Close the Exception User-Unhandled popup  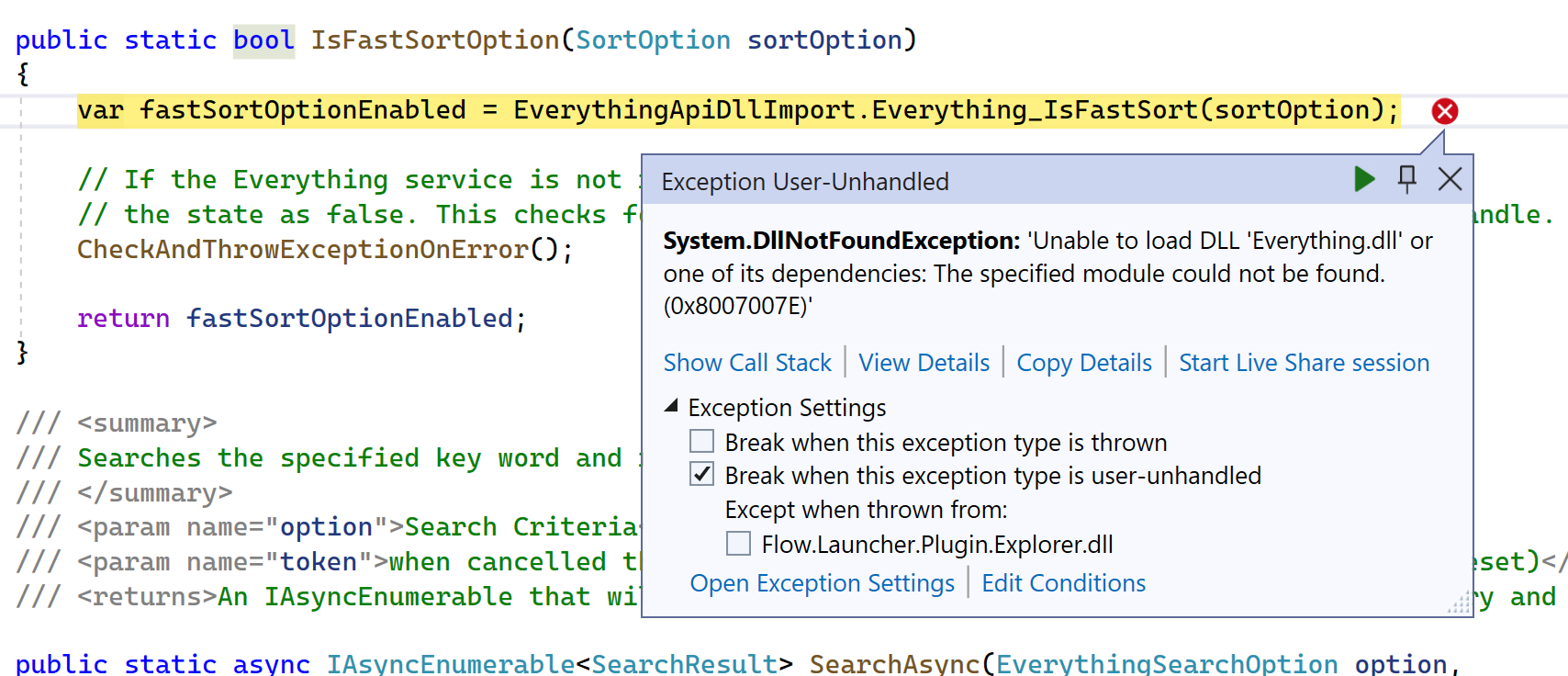1450,179
